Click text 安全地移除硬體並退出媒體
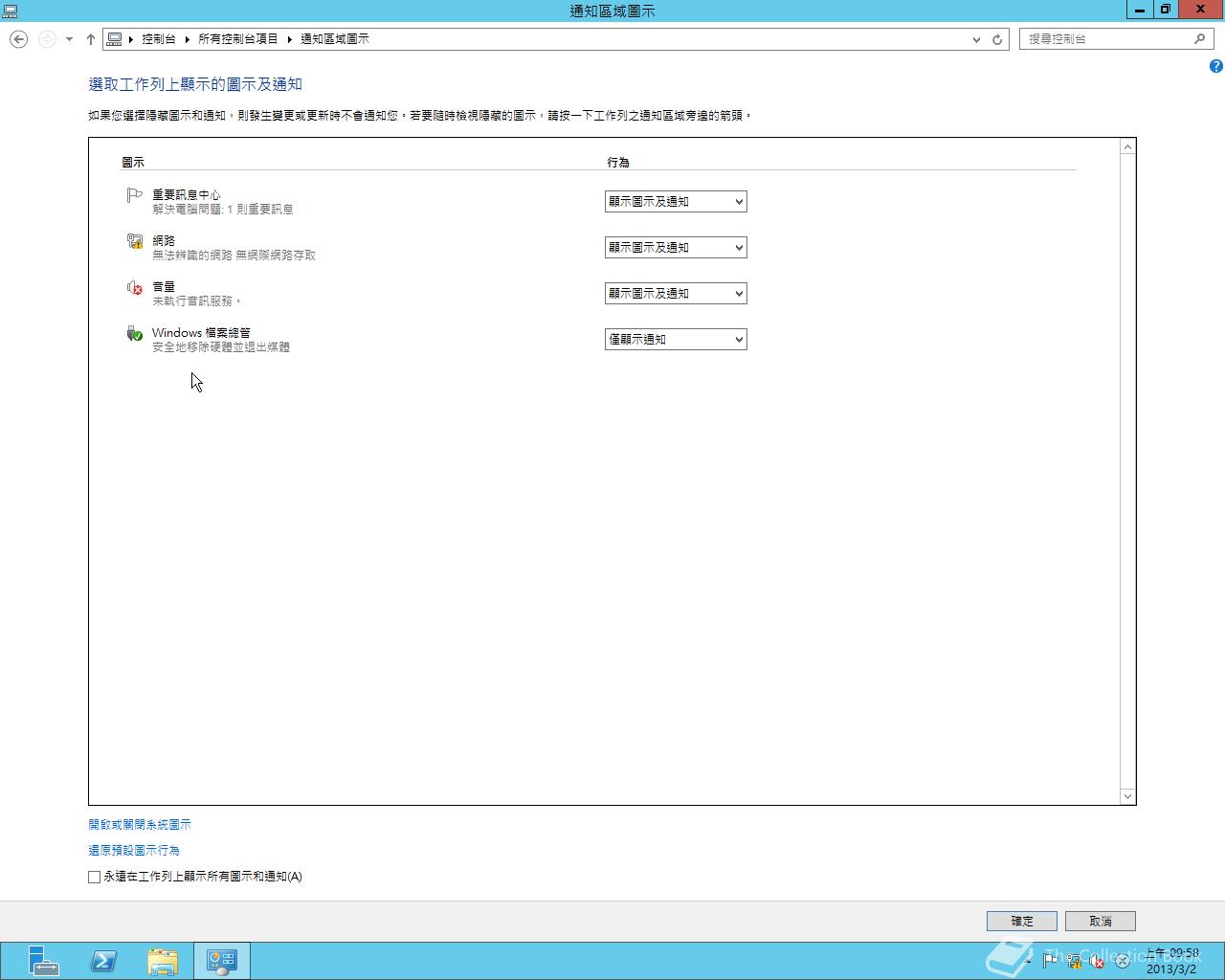This screenshot has height=980, width=1225. [221, 347]
